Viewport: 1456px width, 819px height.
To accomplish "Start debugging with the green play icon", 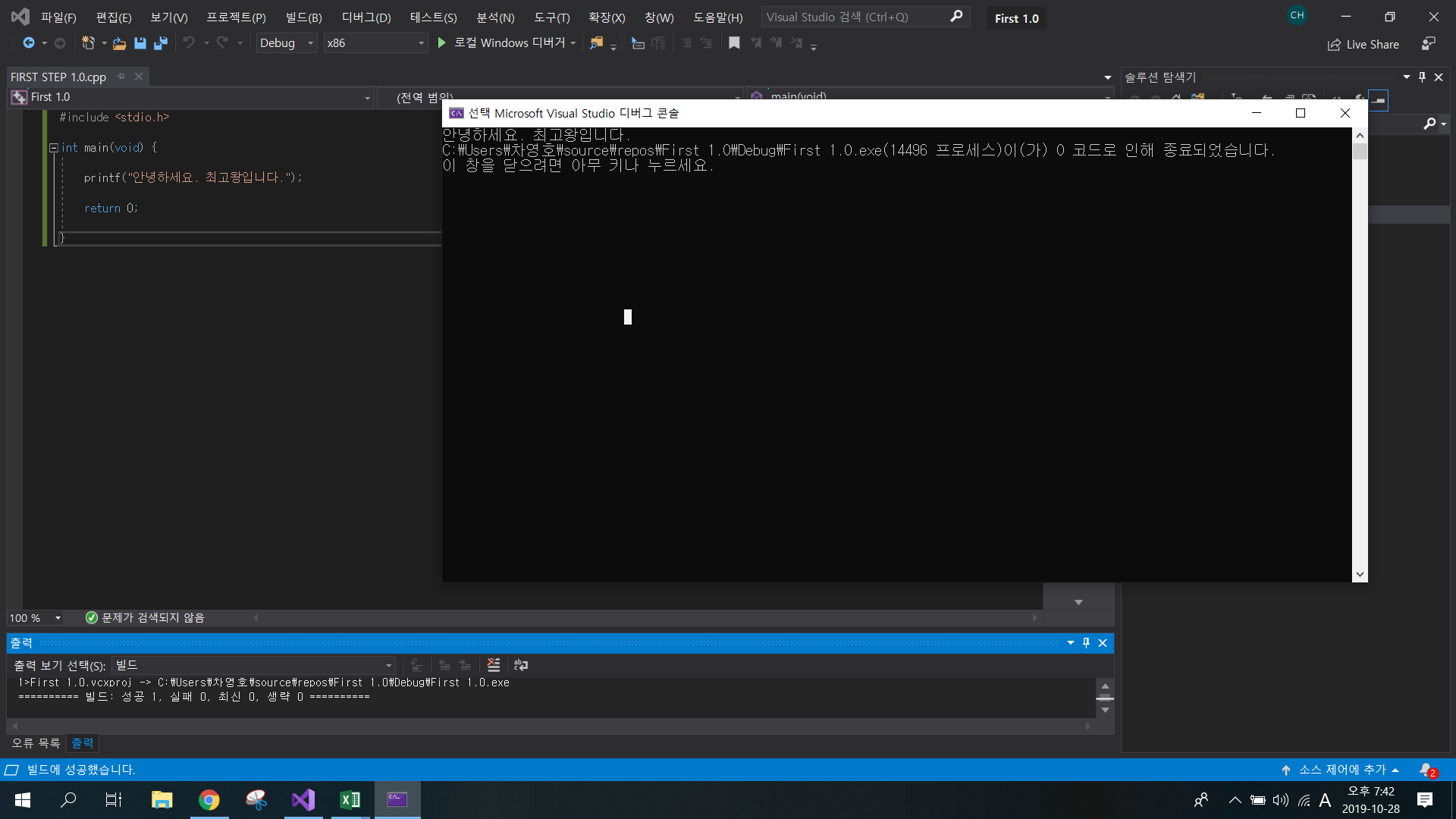I will coord(442,43).
